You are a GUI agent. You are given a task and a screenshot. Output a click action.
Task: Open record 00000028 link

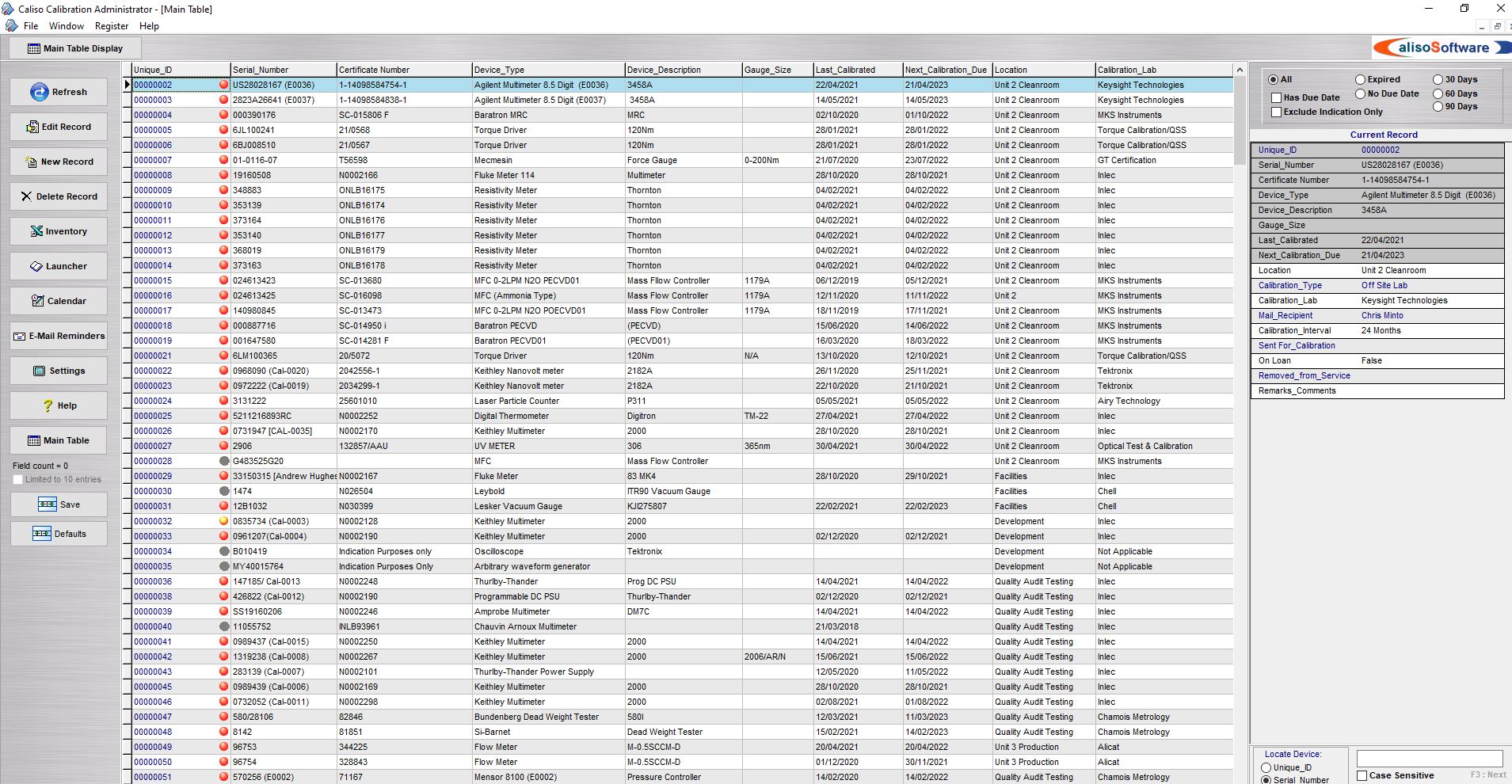153,461
